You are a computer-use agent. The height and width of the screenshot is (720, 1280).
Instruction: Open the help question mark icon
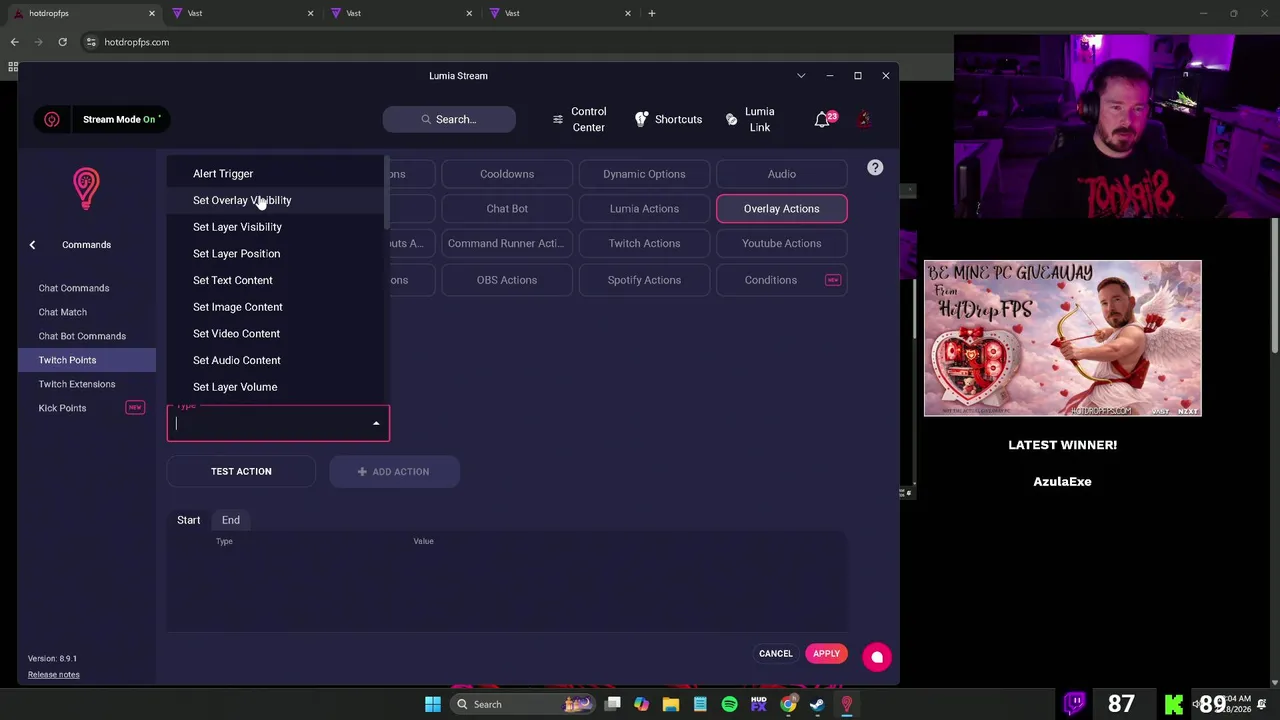point(875,168)
